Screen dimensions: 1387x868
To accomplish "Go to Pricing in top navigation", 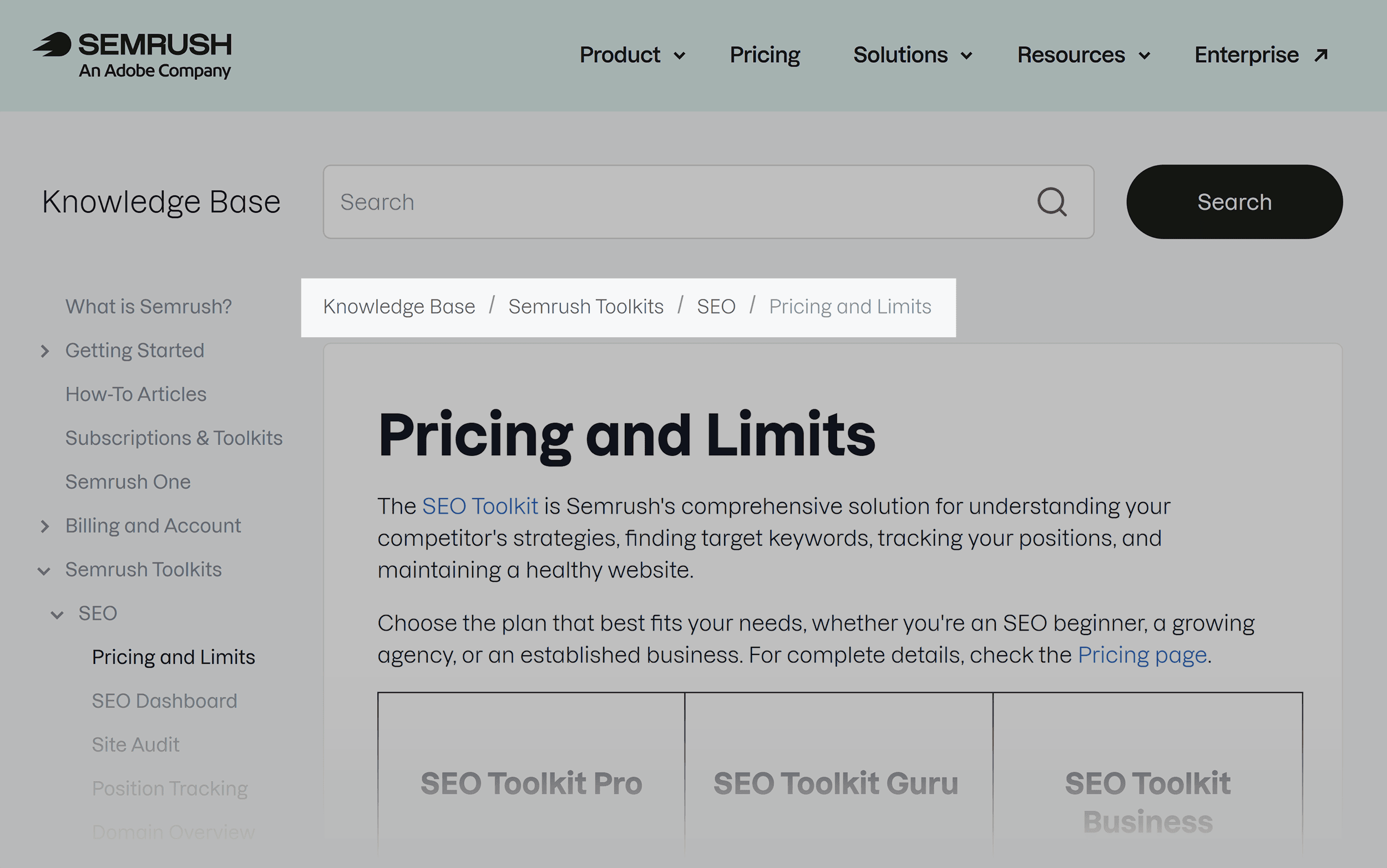I will [x=765, y=55].
